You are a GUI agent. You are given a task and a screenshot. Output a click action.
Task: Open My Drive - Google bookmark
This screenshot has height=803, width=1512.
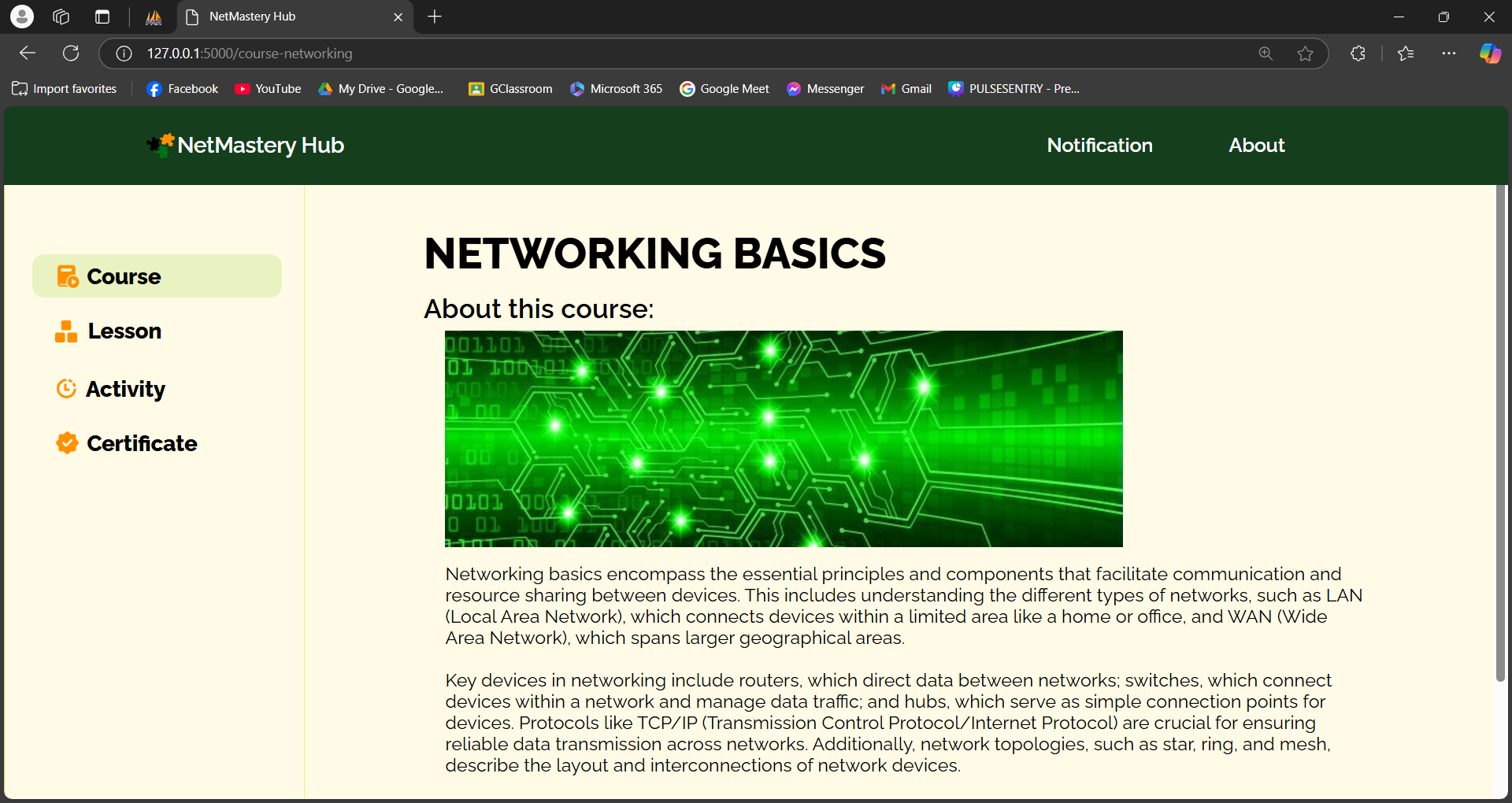tap(381, 89)
